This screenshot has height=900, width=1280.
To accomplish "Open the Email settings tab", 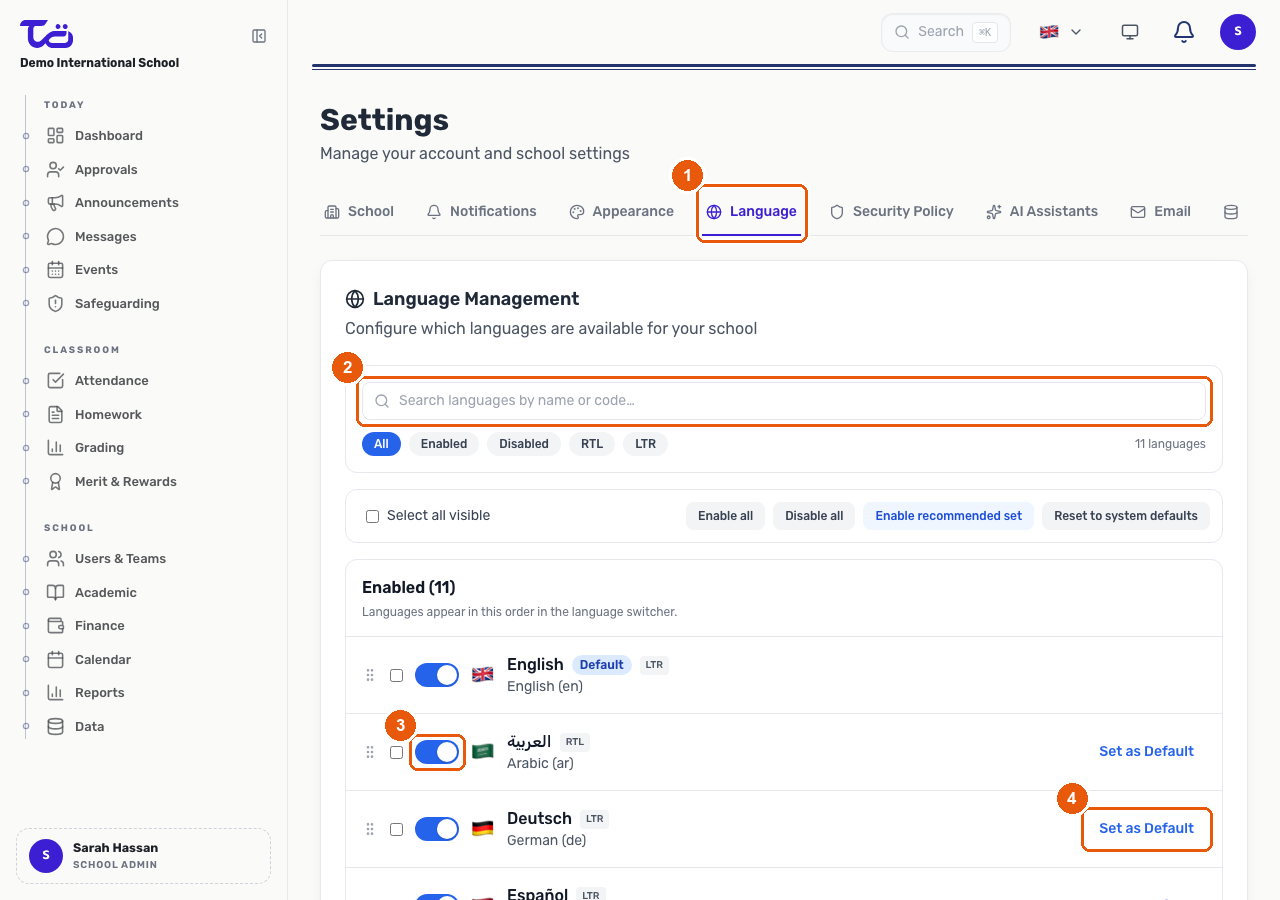I will pyautogui.click(x=1160, y=212).
